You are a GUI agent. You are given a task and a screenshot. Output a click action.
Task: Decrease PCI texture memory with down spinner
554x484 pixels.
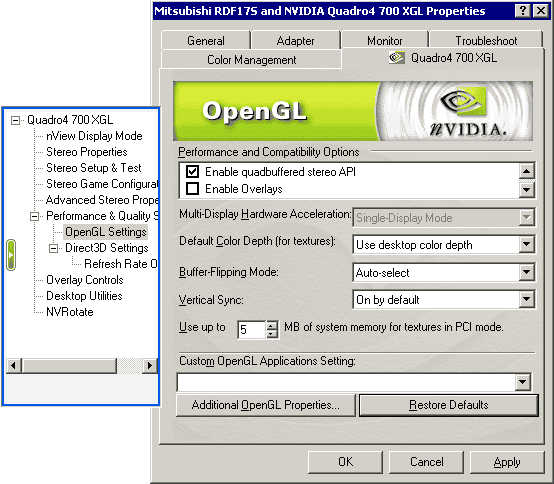[272, 334]
